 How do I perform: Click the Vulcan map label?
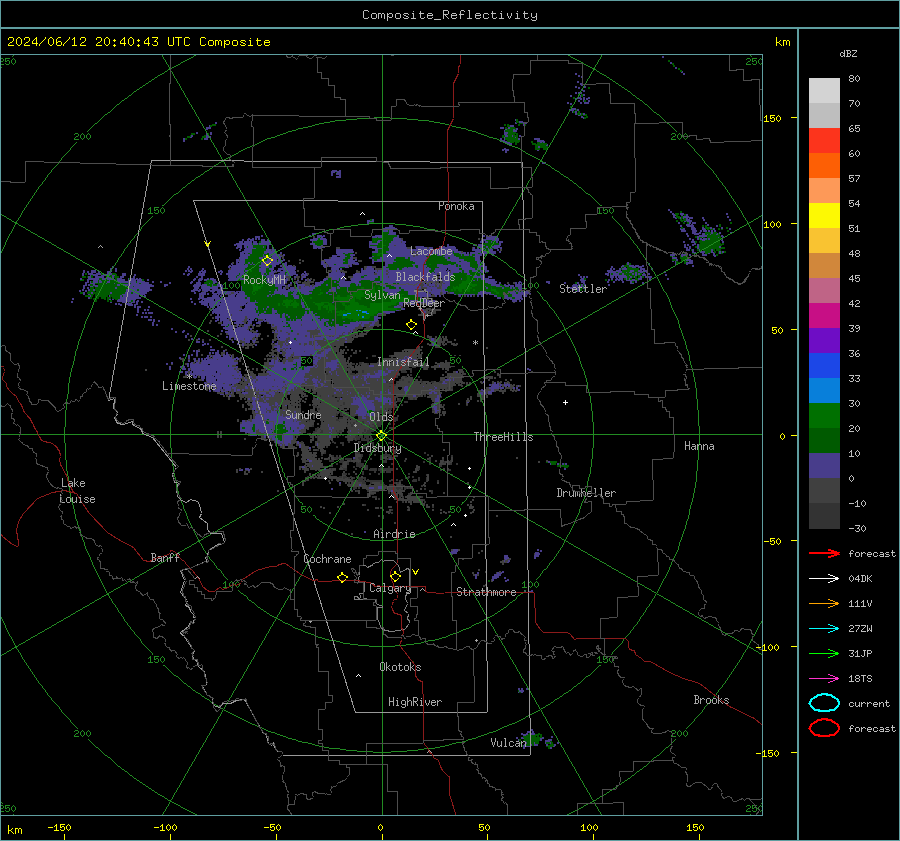click(509, 743)
